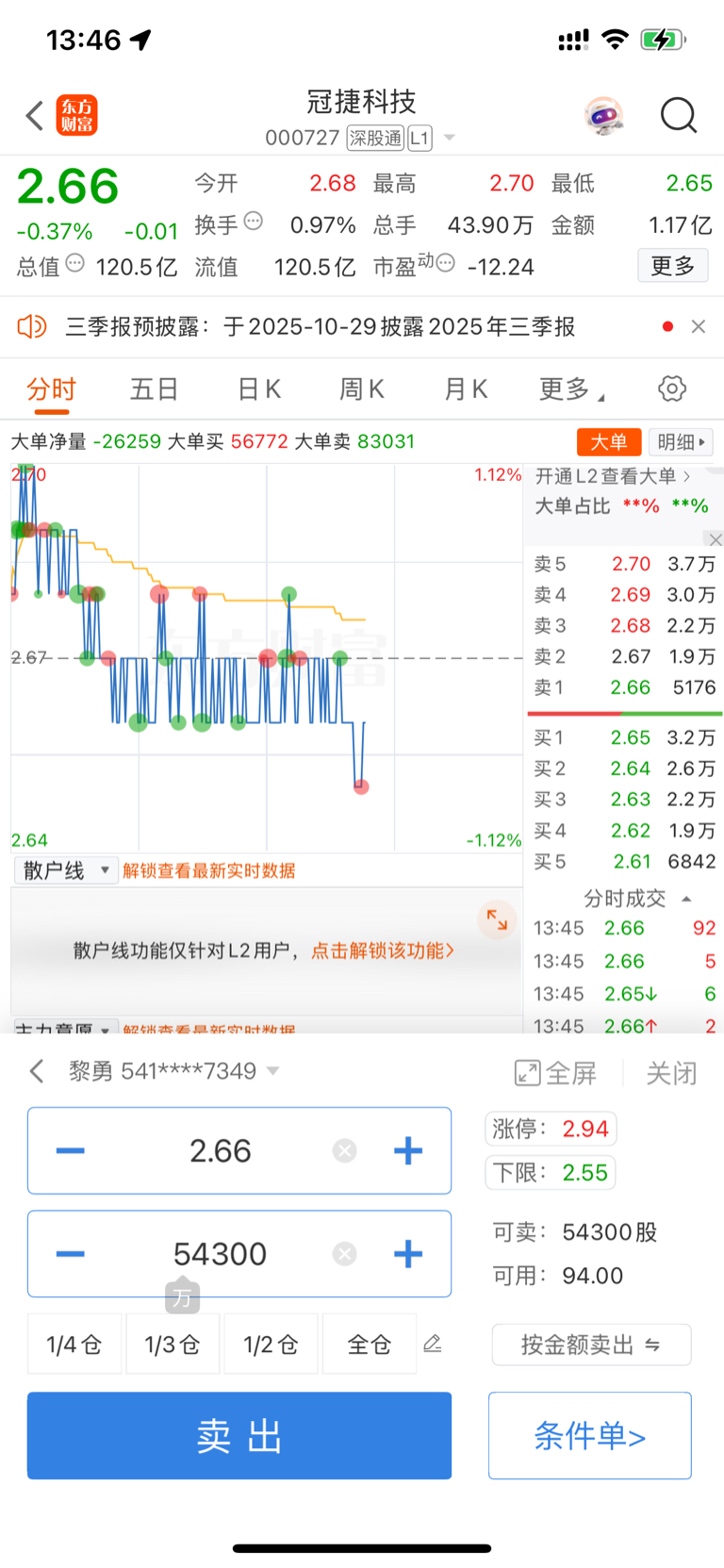Clear the quantity field with X
Image resolution: width=724 pixels, height=1568 pixels.
(x=345, y=1254)
